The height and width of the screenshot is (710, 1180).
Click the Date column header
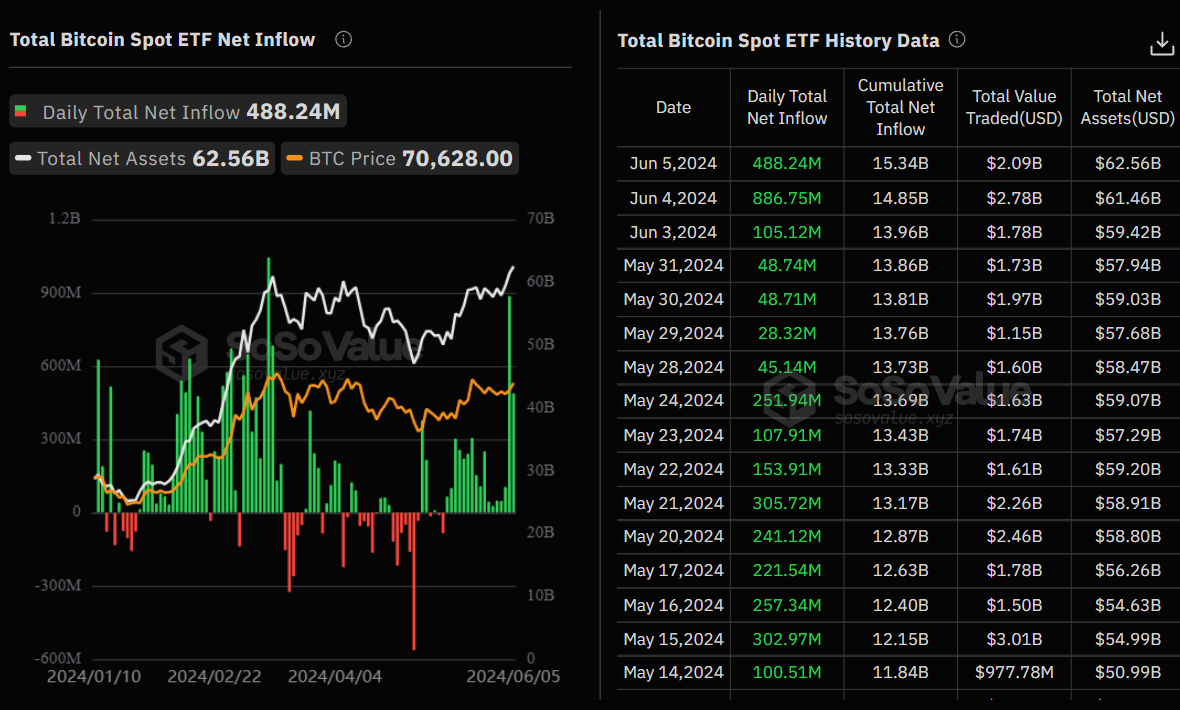point(674,108)
